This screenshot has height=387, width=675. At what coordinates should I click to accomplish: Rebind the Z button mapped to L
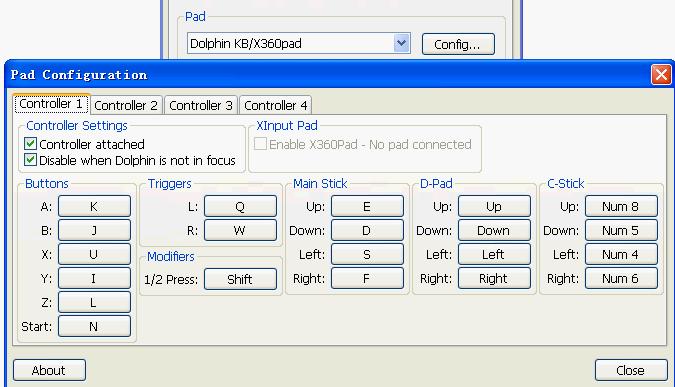point(94,303)
